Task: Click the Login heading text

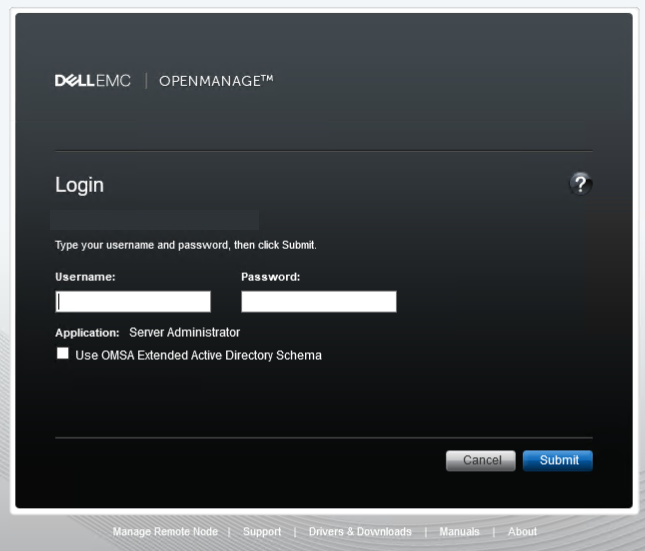Action: [x=79, y=185]
